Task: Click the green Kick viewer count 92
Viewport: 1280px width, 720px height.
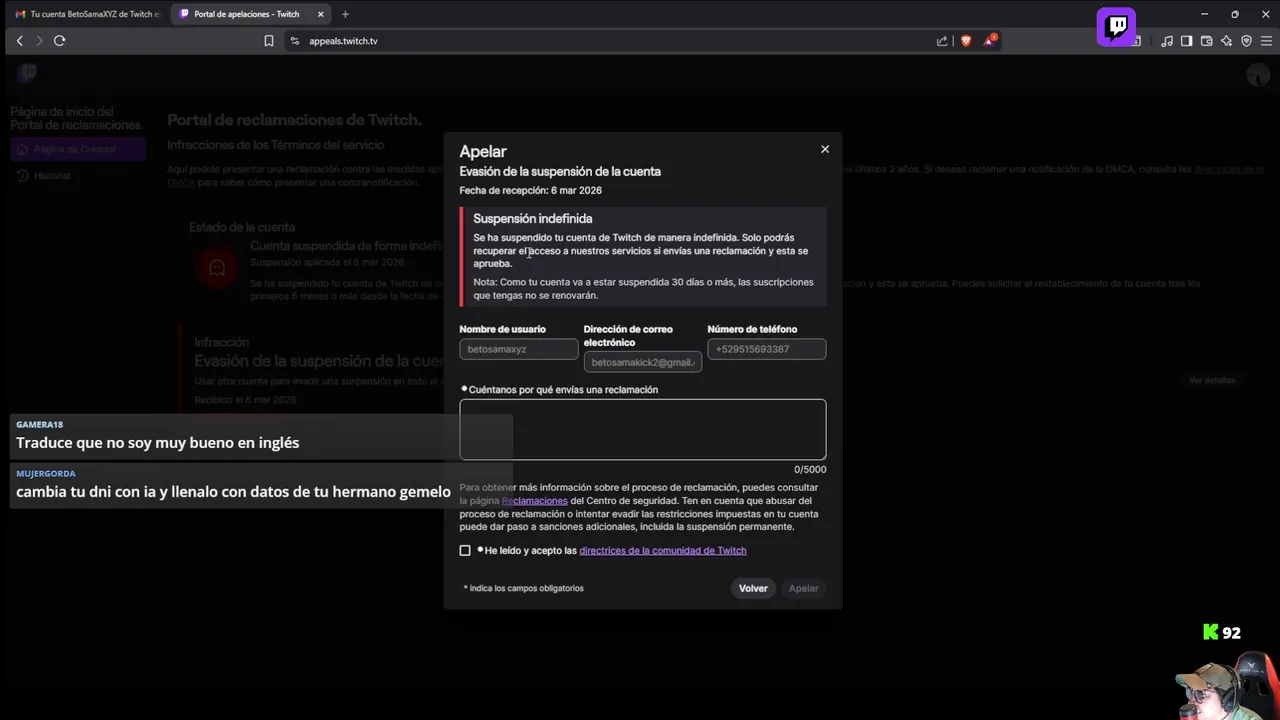Action: pos(1222,632)
